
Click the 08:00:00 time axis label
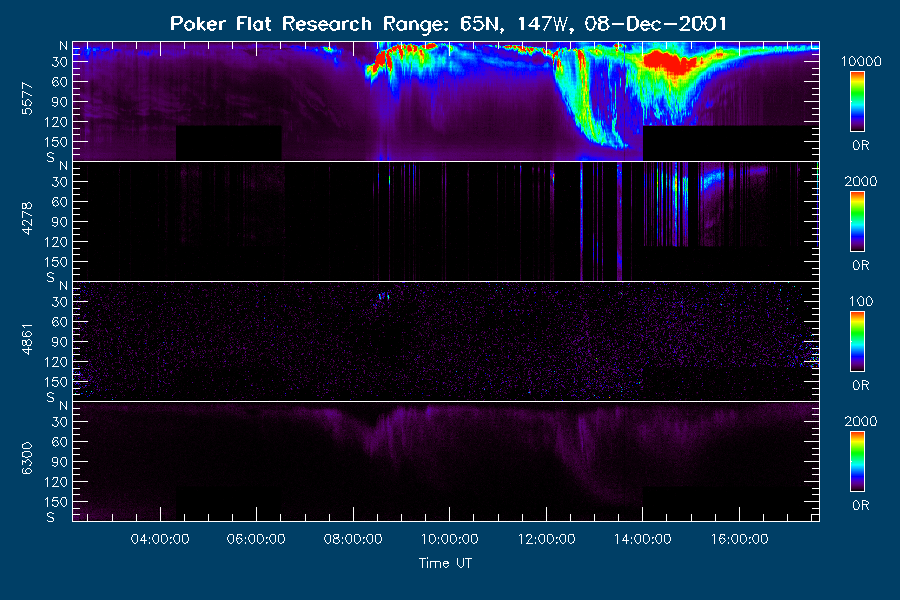coord(353,539)
